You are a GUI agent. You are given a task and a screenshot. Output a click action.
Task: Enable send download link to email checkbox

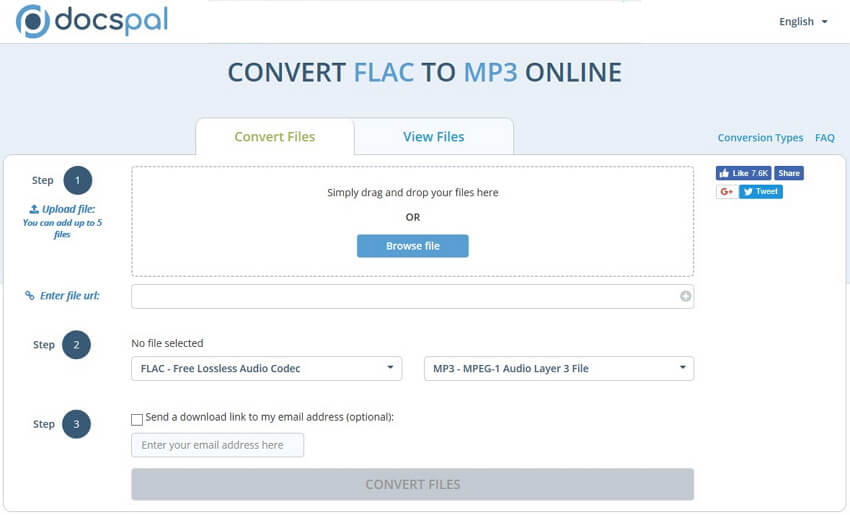[137, 419]
